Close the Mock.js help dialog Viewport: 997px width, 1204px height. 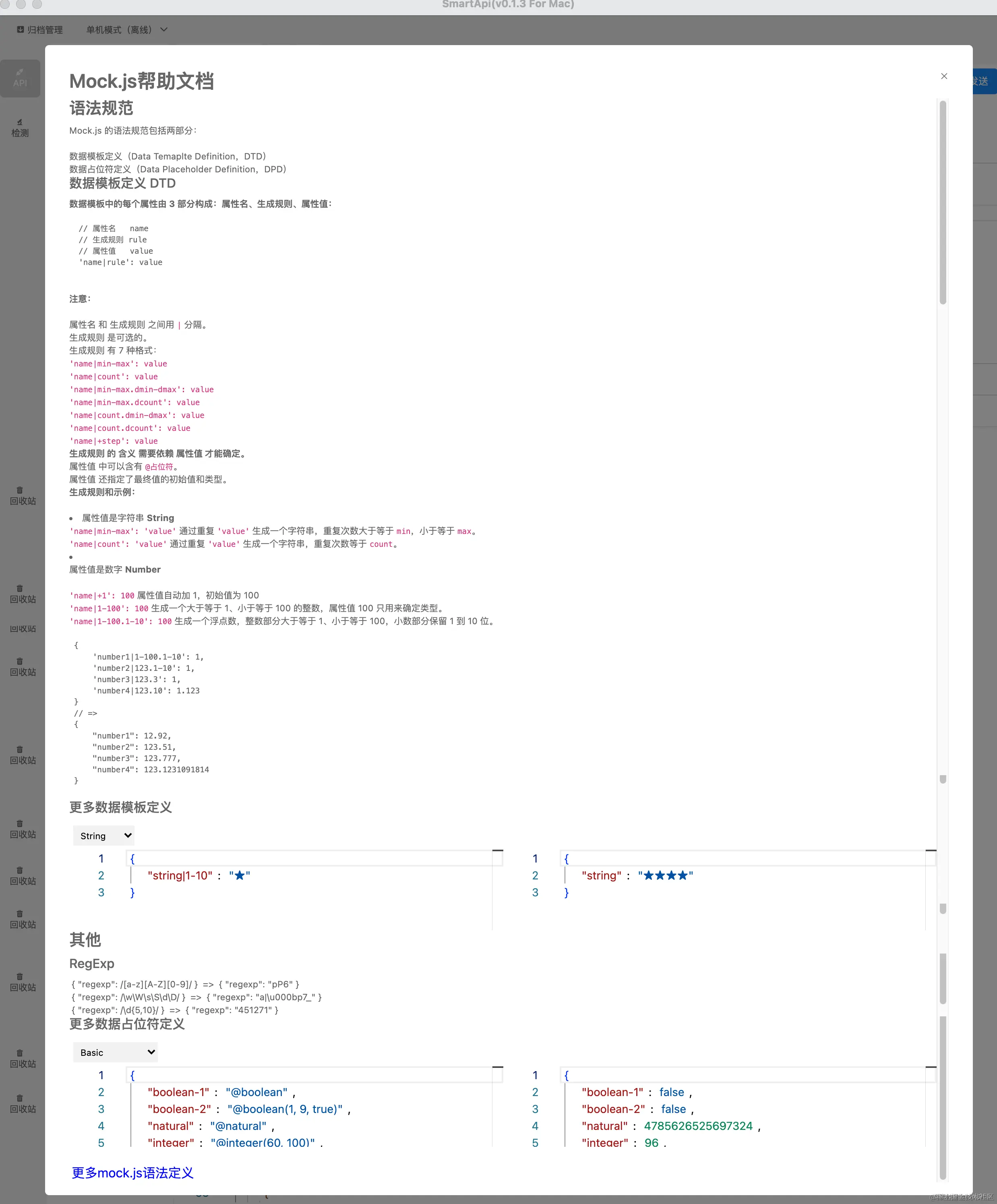coord(944,76)
